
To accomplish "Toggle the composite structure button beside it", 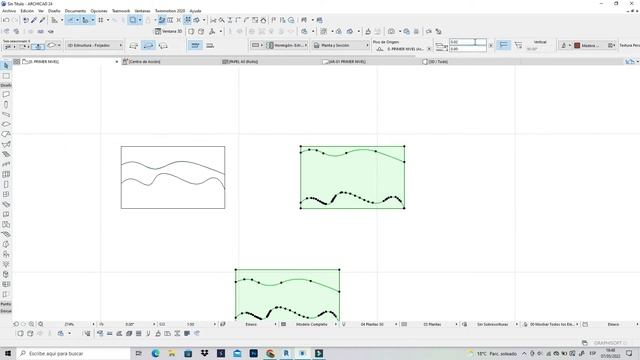I will coord(210,46).
